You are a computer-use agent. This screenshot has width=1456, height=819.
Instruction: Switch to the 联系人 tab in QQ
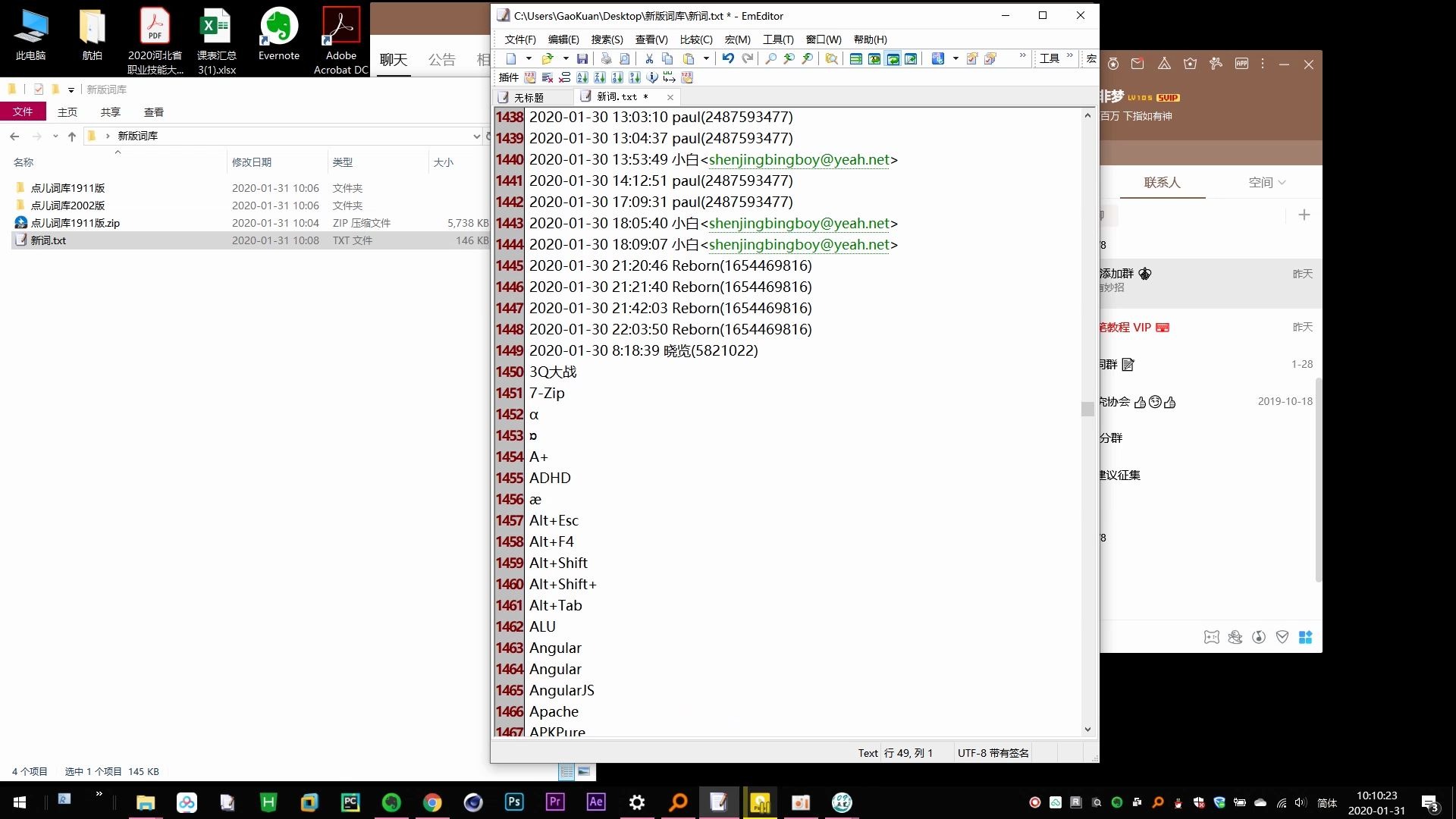click(1162, 182)
